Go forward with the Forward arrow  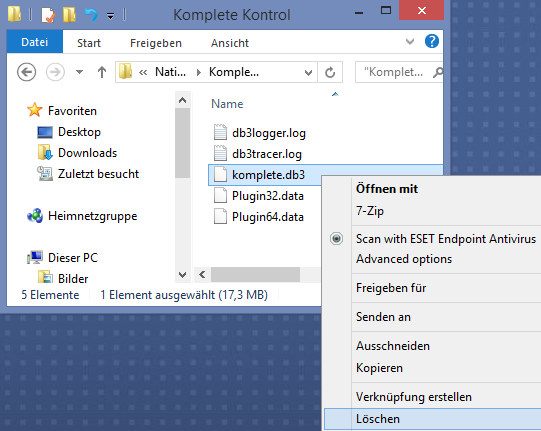(55, 72)
